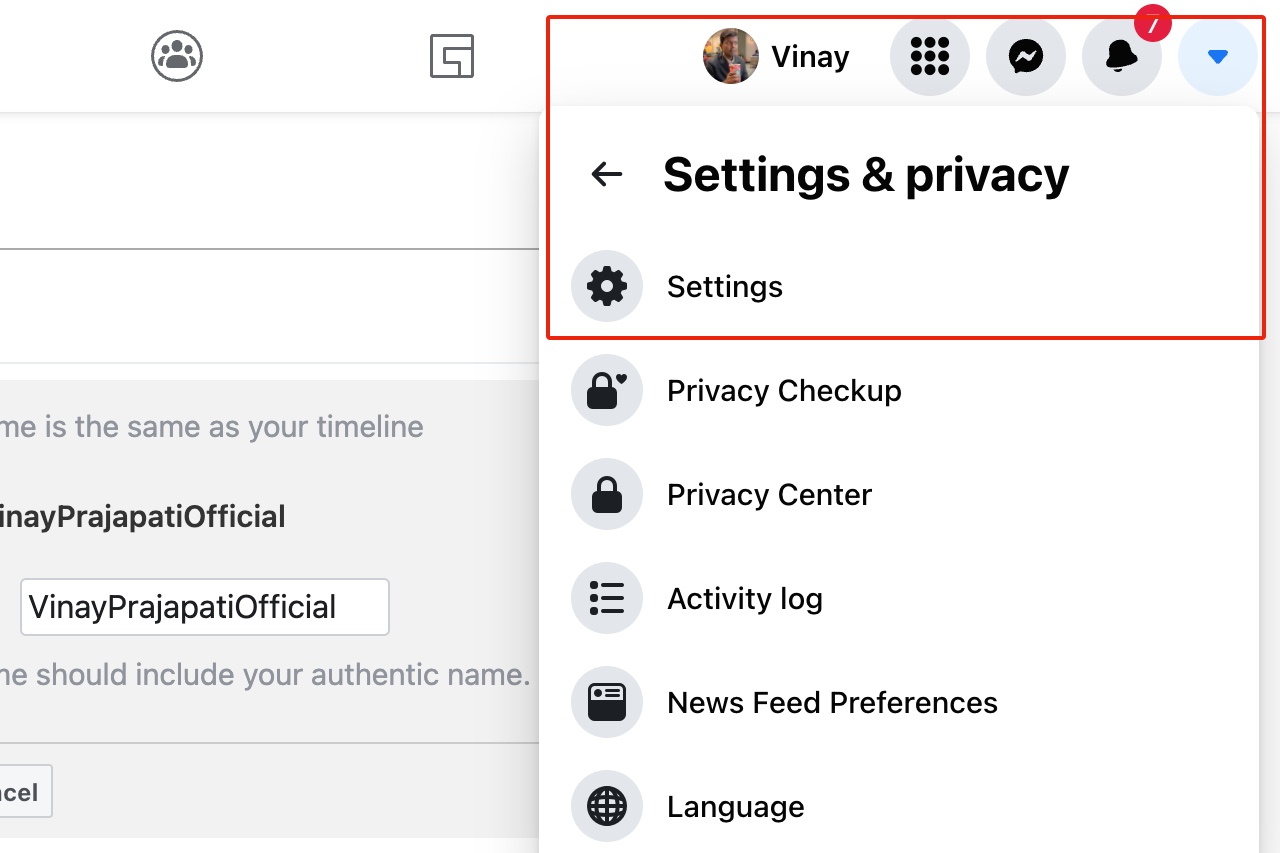This screenshot has width=1280, height=853.
Task: Click Vinay's profile picture thumbnail
Action: (x=730, y=56)
